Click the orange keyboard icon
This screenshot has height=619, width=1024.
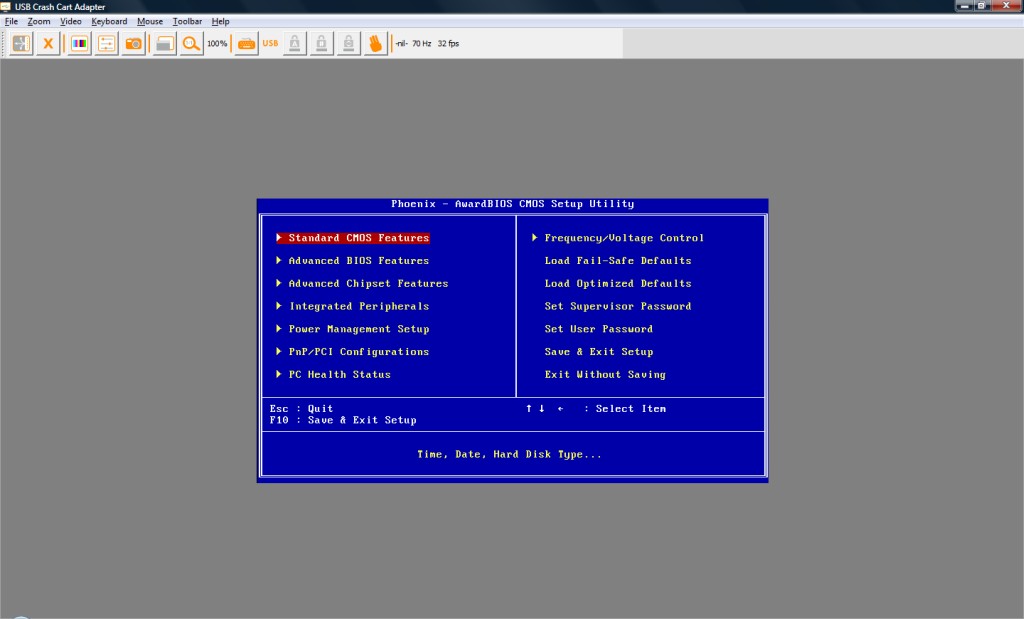coord(246,44)
